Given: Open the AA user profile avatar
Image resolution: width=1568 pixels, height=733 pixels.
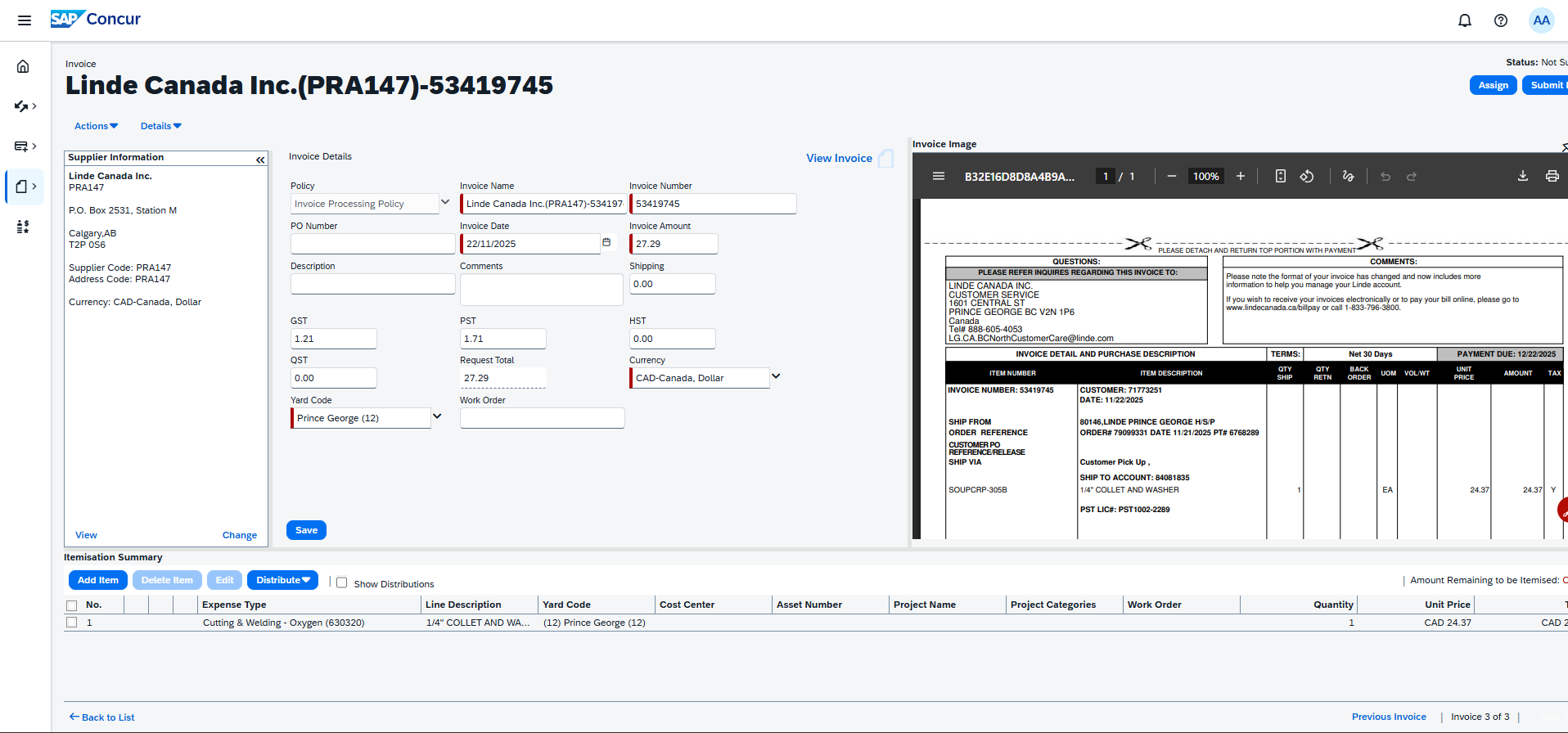Looking at the screenshot, I should click(x=1542, y=20).
